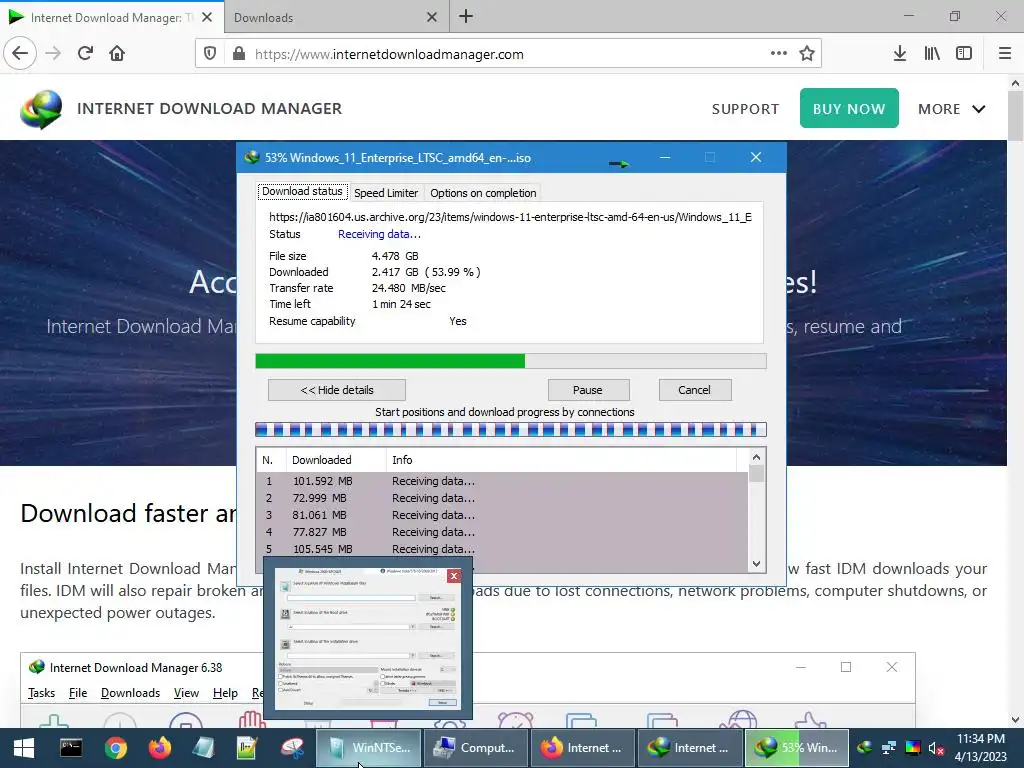Click the Downloaded column header

[x=336, y=460]
